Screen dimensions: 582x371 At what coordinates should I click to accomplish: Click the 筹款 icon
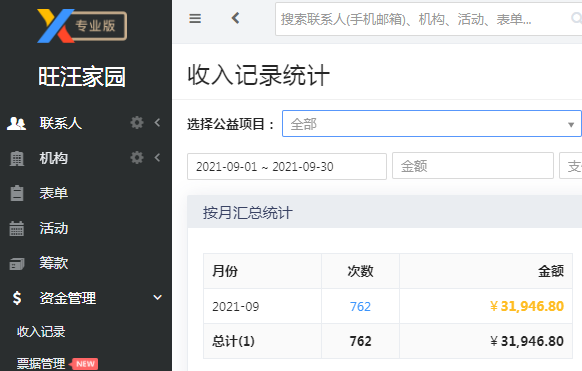(x=16, y=264)
